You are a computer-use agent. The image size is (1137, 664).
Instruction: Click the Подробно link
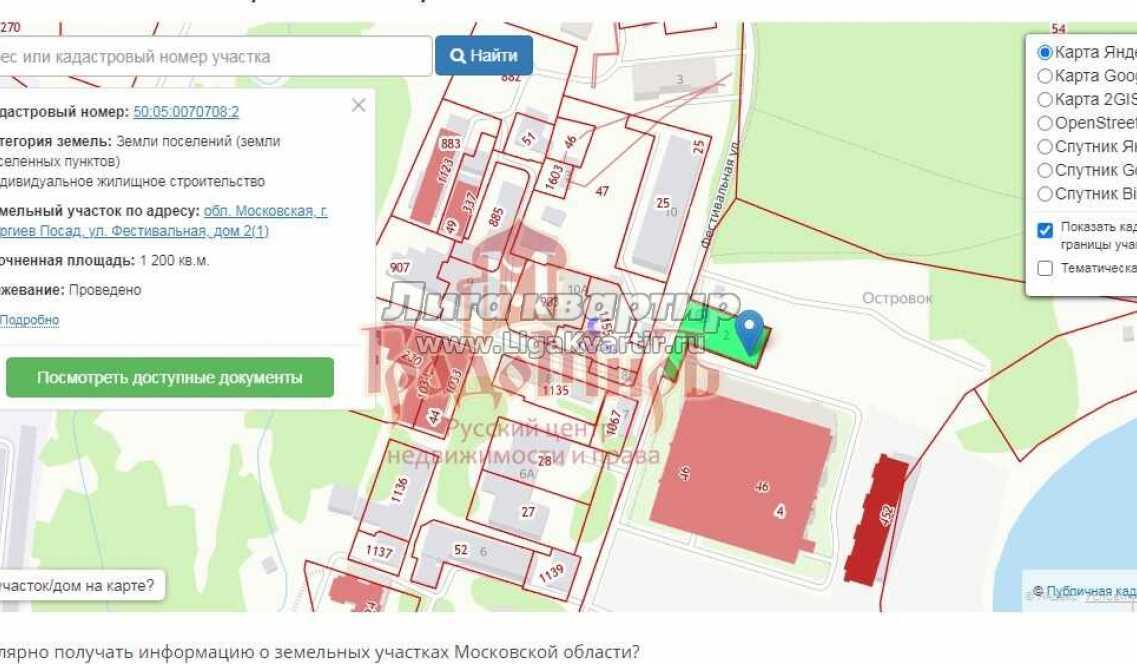(x=29, y=318)
